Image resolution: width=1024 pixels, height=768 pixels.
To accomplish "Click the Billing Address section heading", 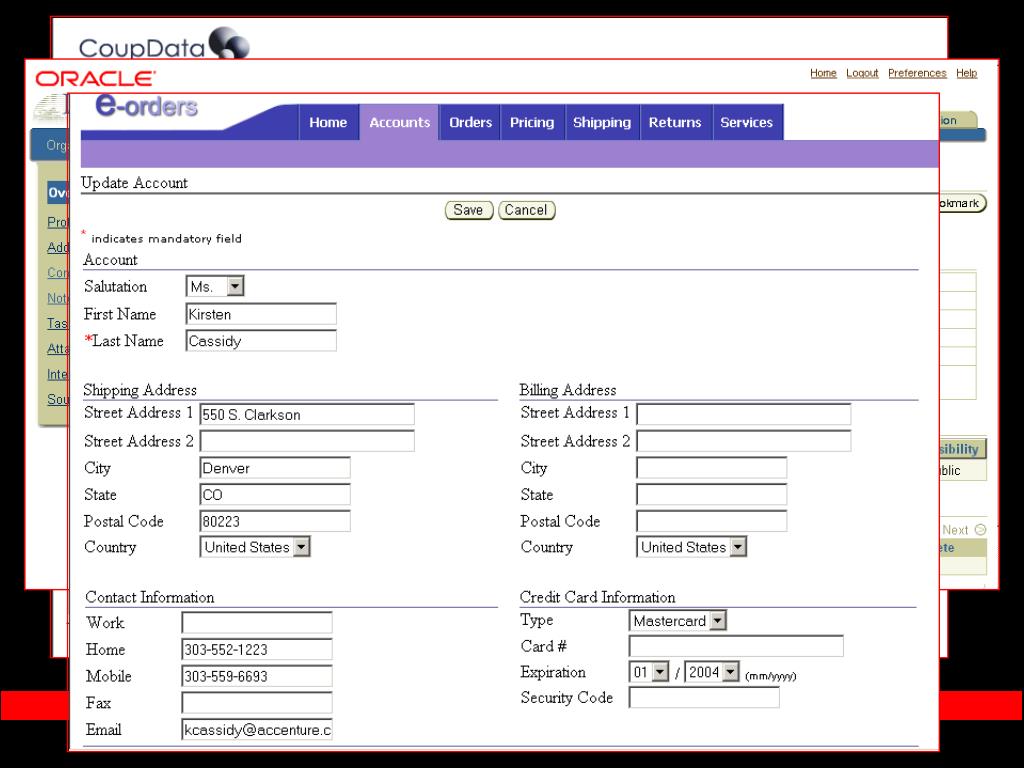I will point(568,390).
